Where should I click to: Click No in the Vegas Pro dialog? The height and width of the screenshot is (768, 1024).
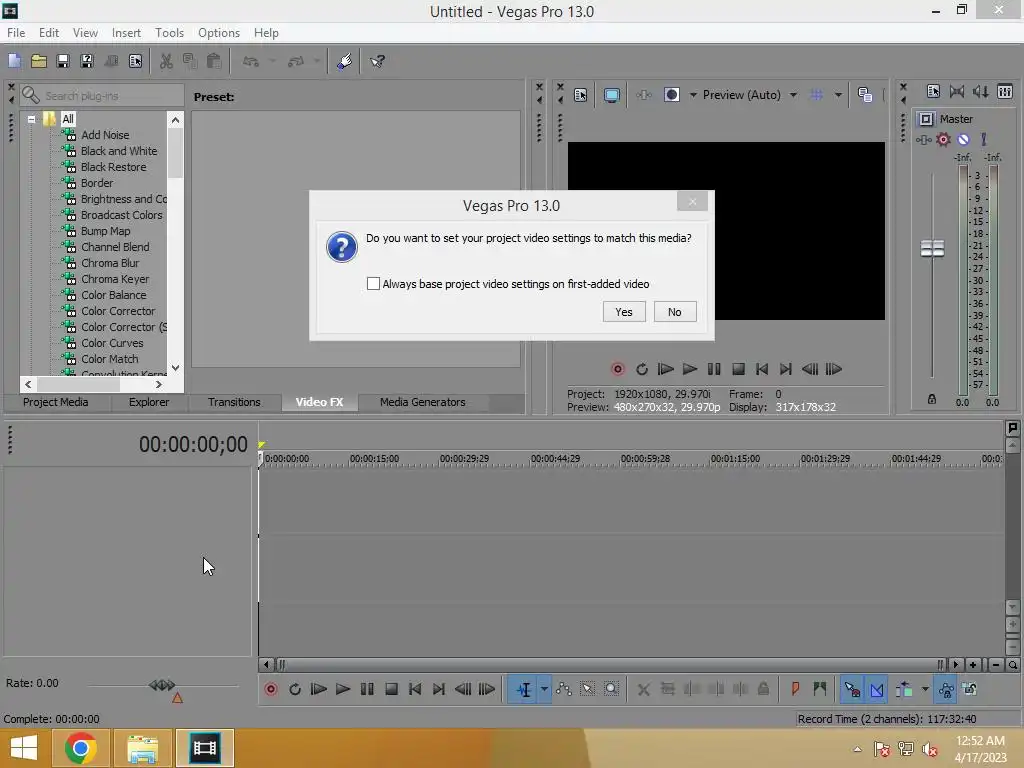(675, 312)
